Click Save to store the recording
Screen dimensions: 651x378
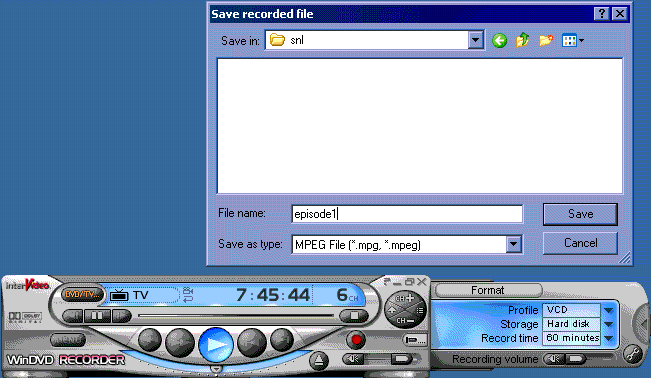pos(580,214)
